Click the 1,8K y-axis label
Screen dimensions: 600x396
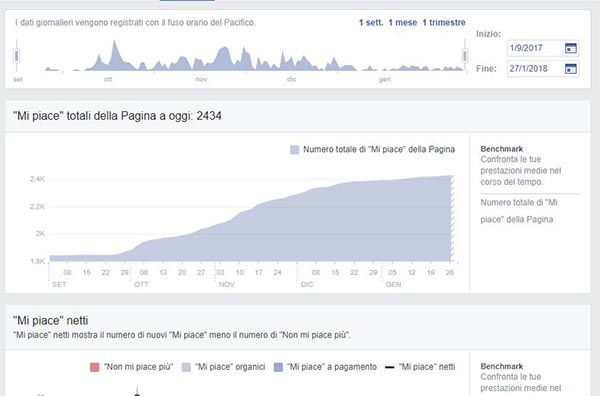pos(38,261)
